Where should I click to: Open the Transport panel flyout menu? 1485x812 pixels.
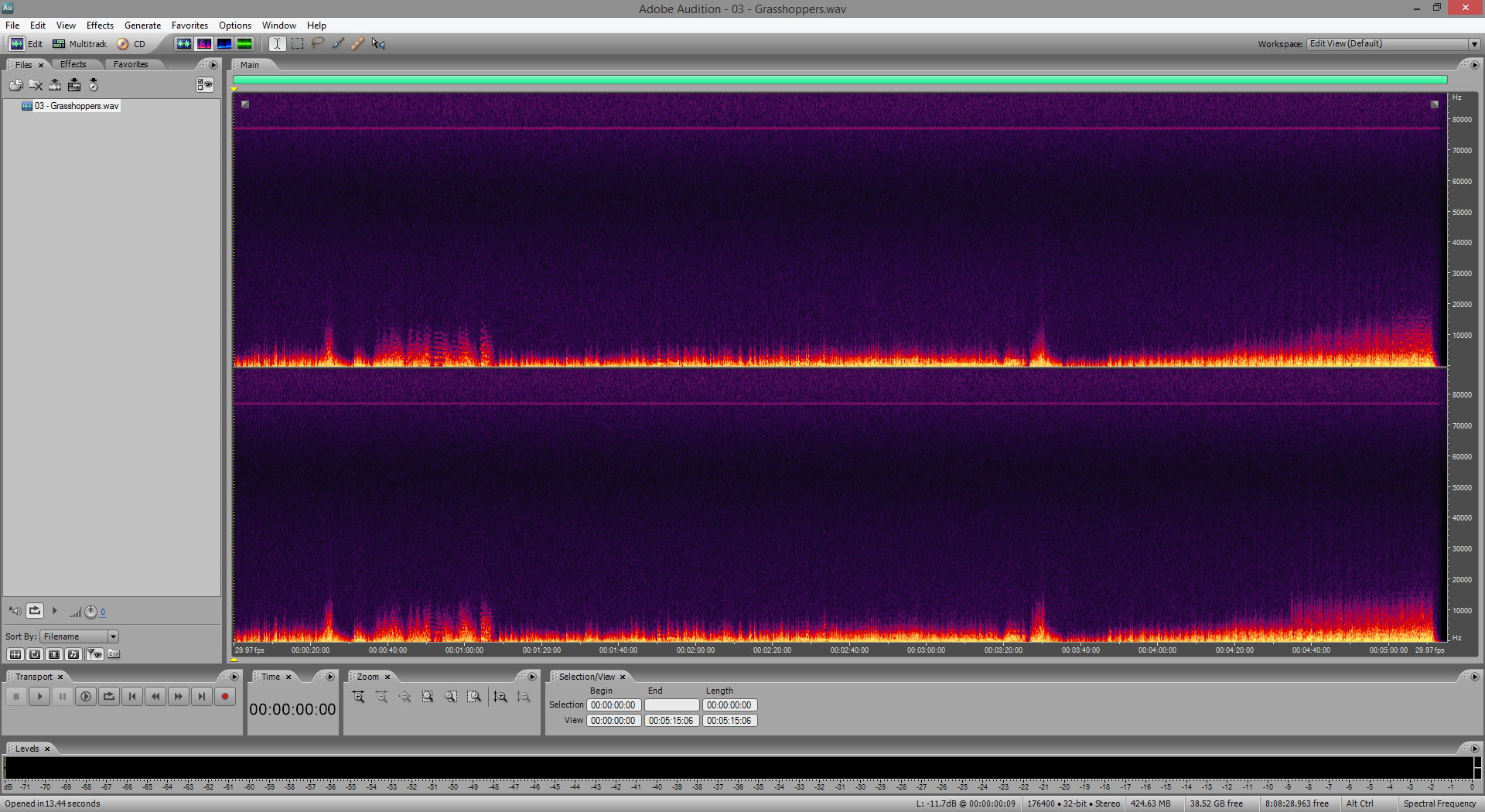click(234, 677)
